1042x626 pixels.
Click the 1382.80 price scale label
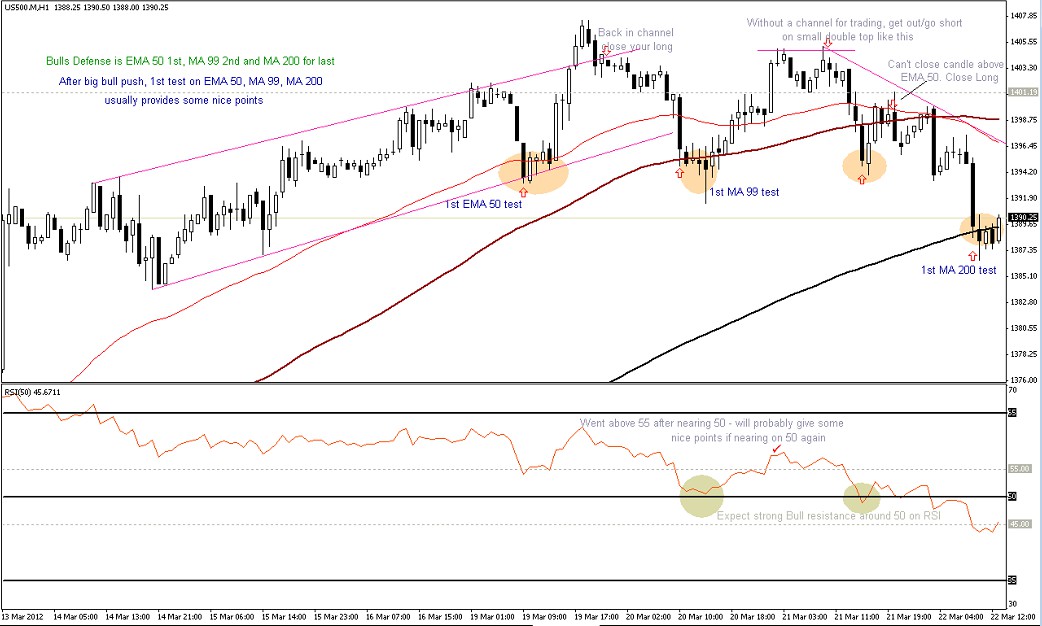pyautogui.click(x=1023, y=302)
